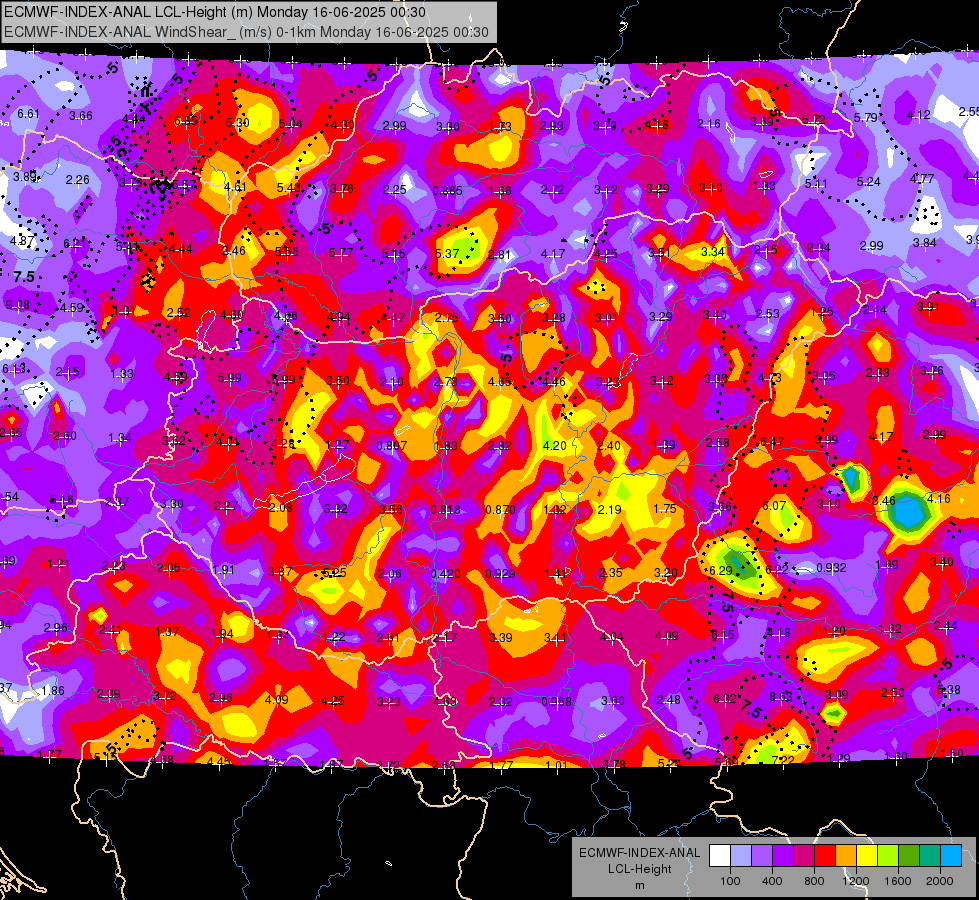Screen dimensions: 979x900
Task: Click the wind shear value 1.27
Action: (337, 445)
